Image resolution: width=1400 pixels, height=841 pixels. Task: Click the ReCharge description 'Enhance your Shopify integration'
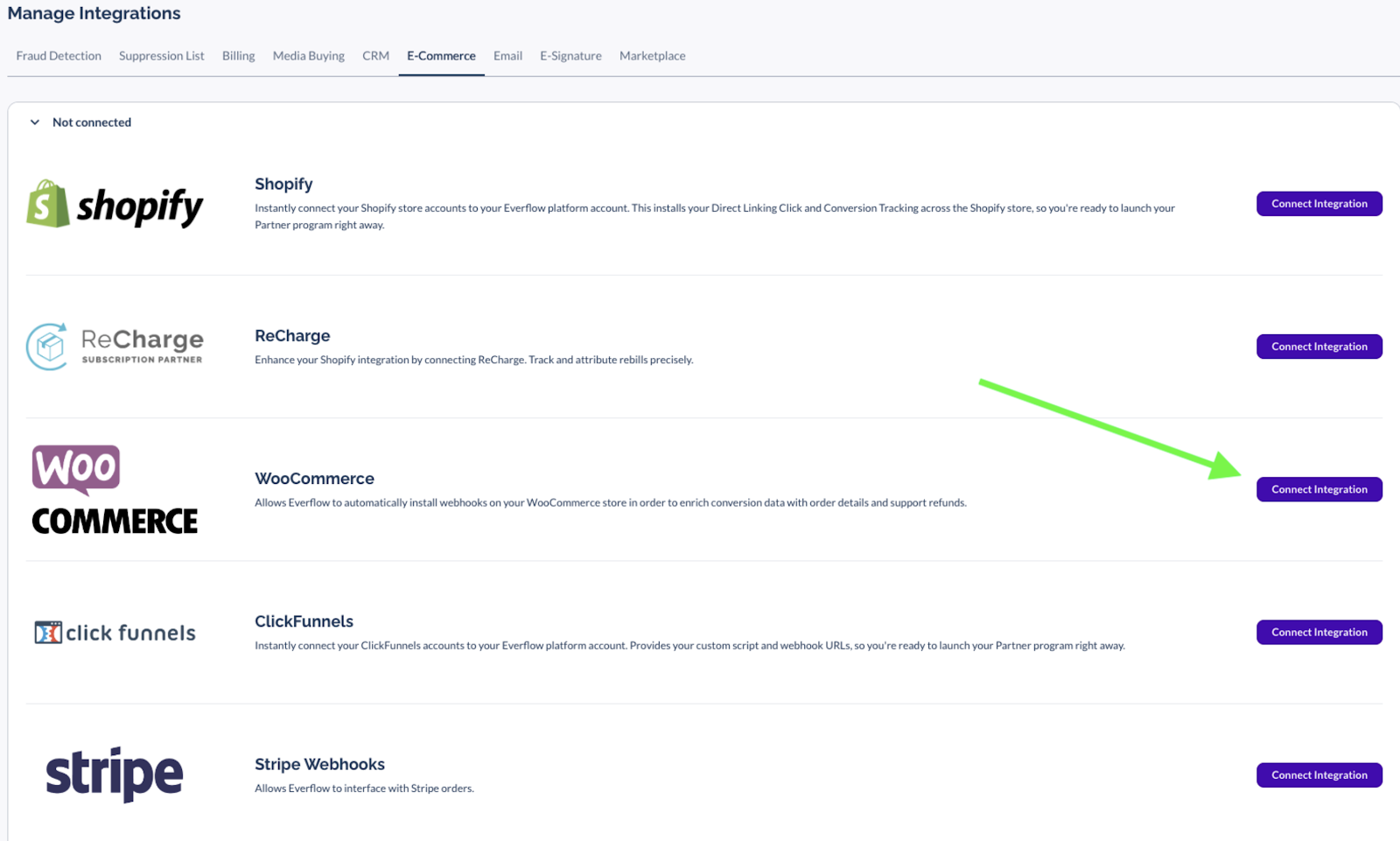click(x=473, y=360)
